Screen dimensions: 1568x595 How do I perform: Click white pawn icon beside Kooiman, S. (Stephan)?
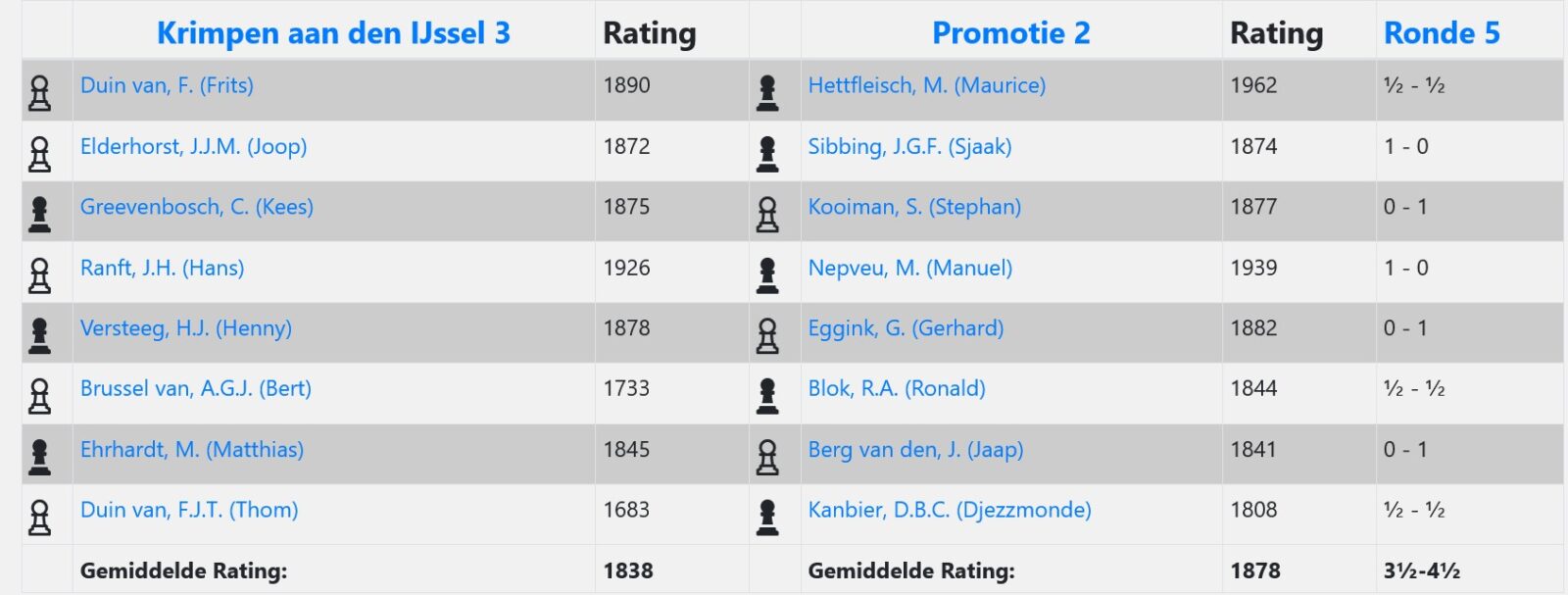(x=767, y=215)
